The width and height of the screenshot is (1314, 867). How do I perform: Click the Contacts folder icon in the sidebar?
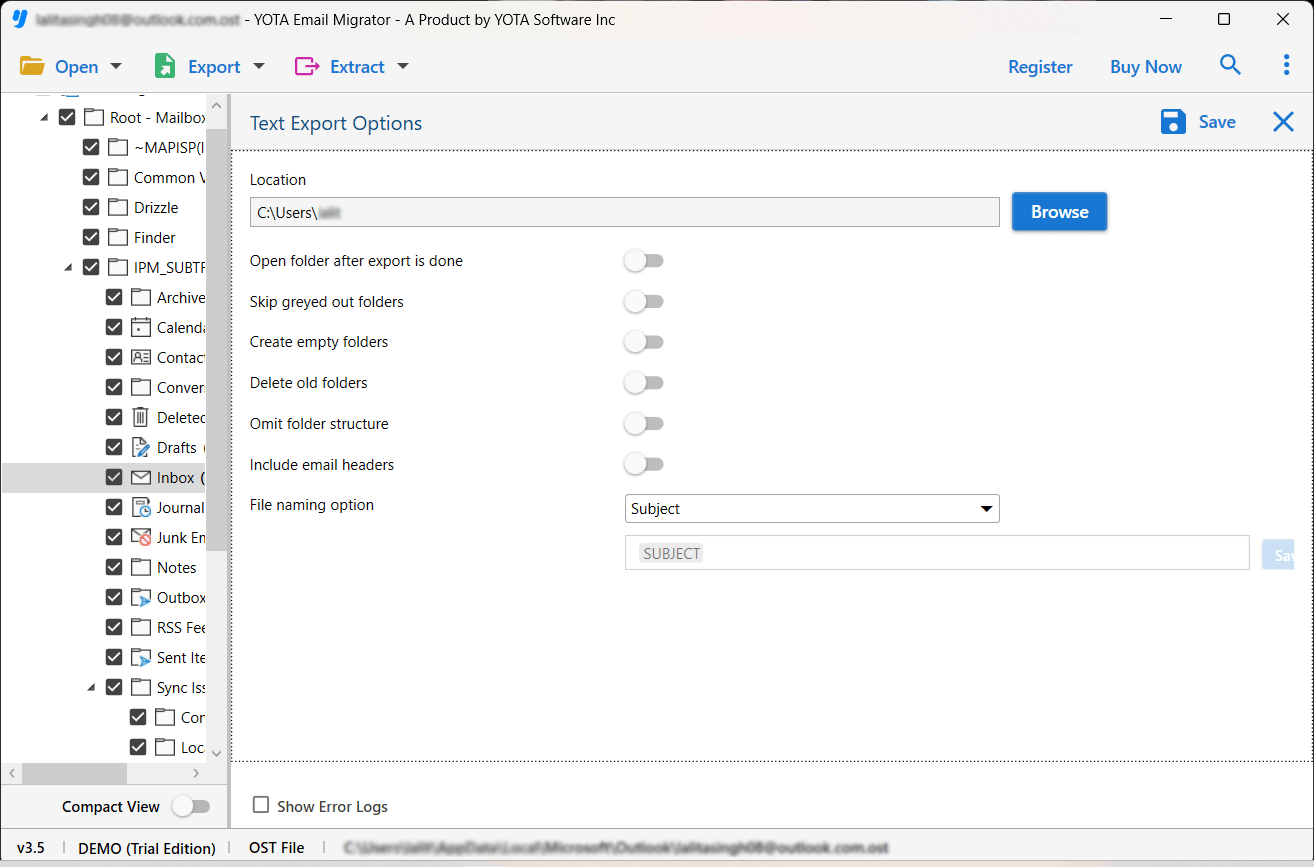click(x=140, y=357)
